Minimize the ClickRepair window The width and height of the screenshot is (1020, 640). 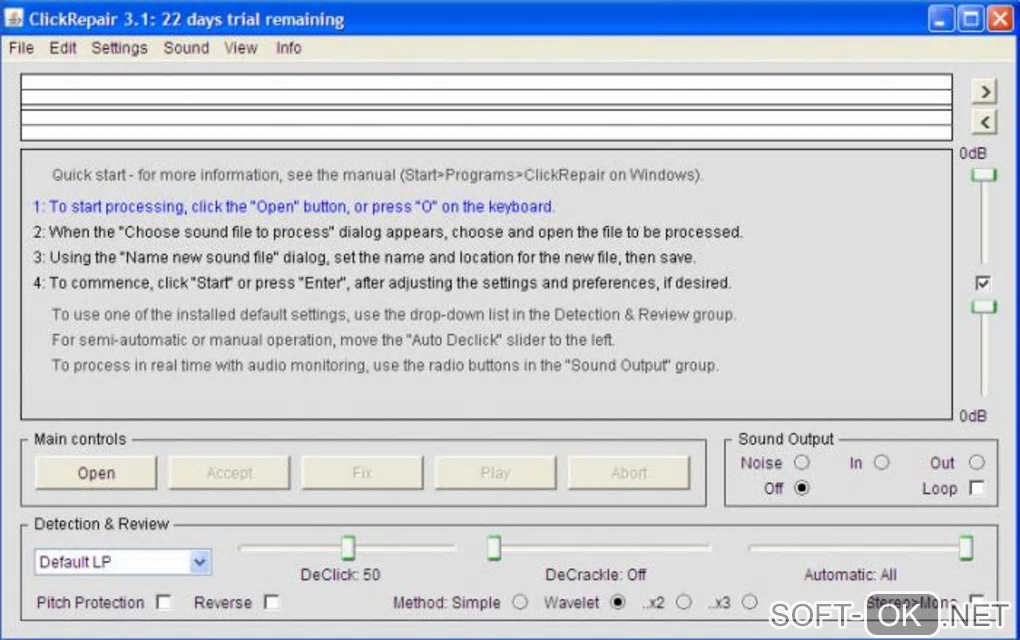click(x=939, y=19)
